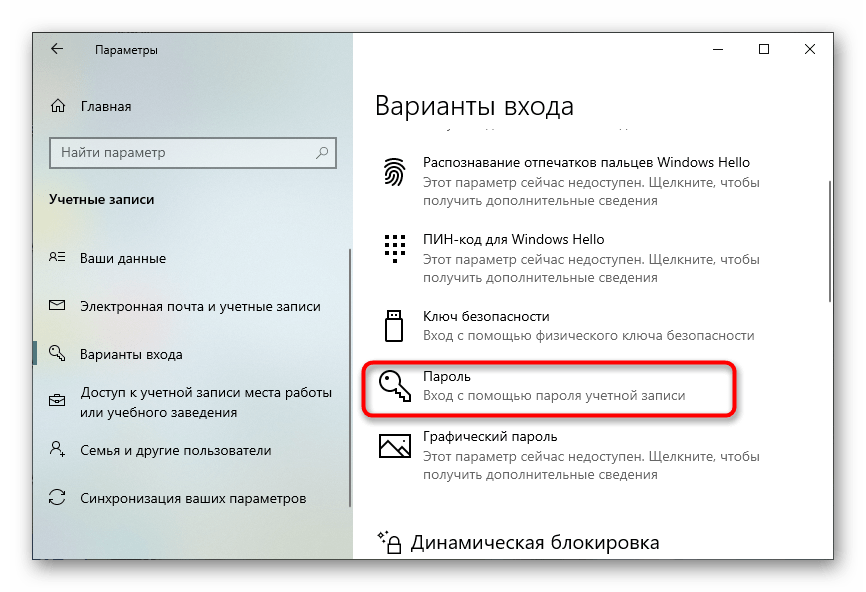The image size is (866, 592).
Task: Click the USB security key icon
Action: coord(394,326)
